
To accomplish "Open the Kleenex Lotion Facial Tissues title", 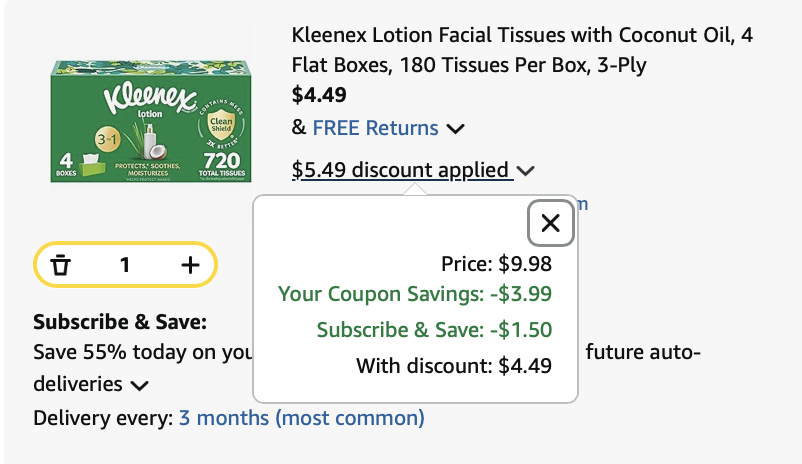I will click(522, 50).
